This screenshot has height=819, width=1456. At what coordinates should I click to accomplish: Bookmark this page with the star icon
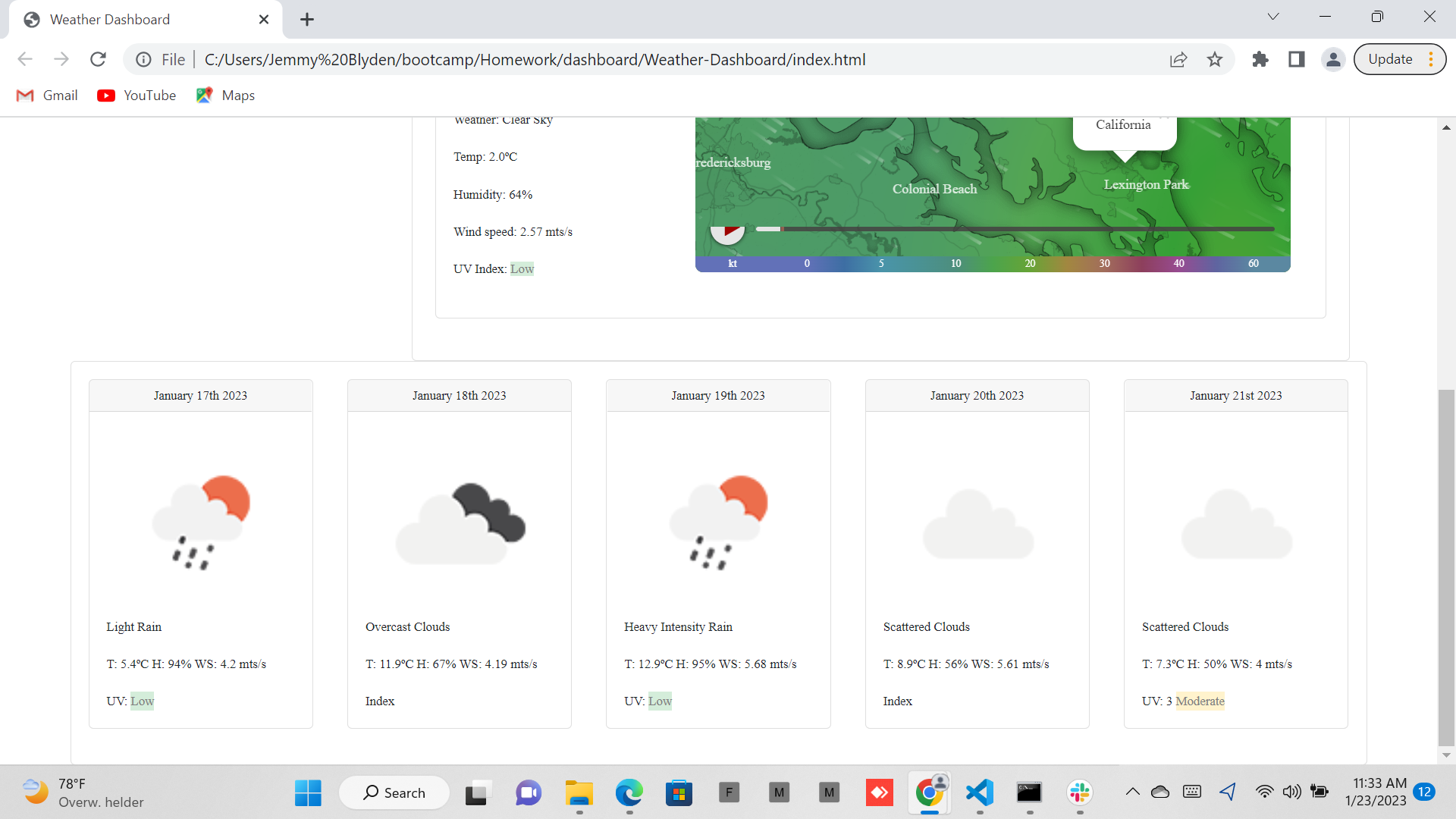point(1215,59)
